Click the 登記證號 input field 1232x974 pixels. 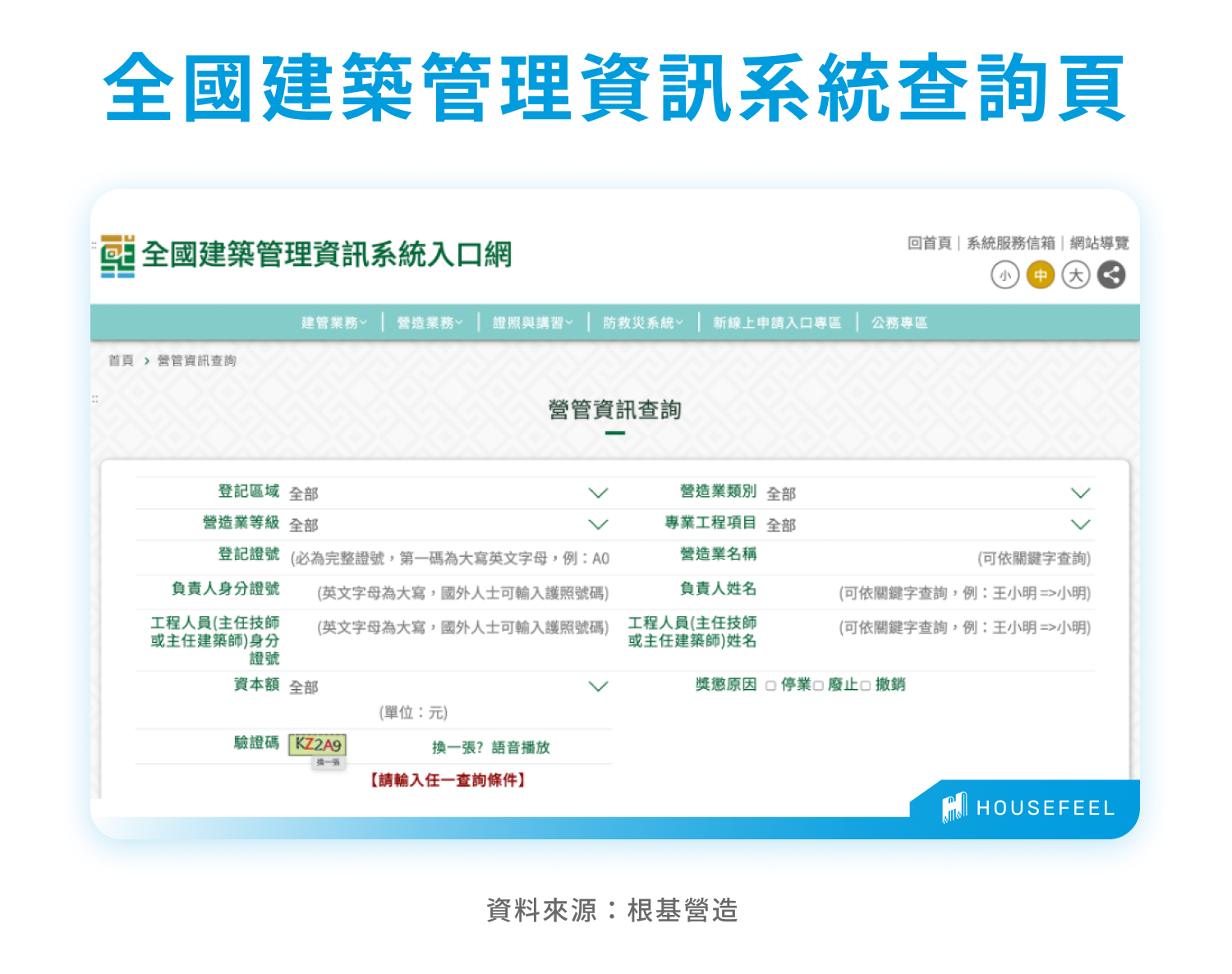coord(449,558)
